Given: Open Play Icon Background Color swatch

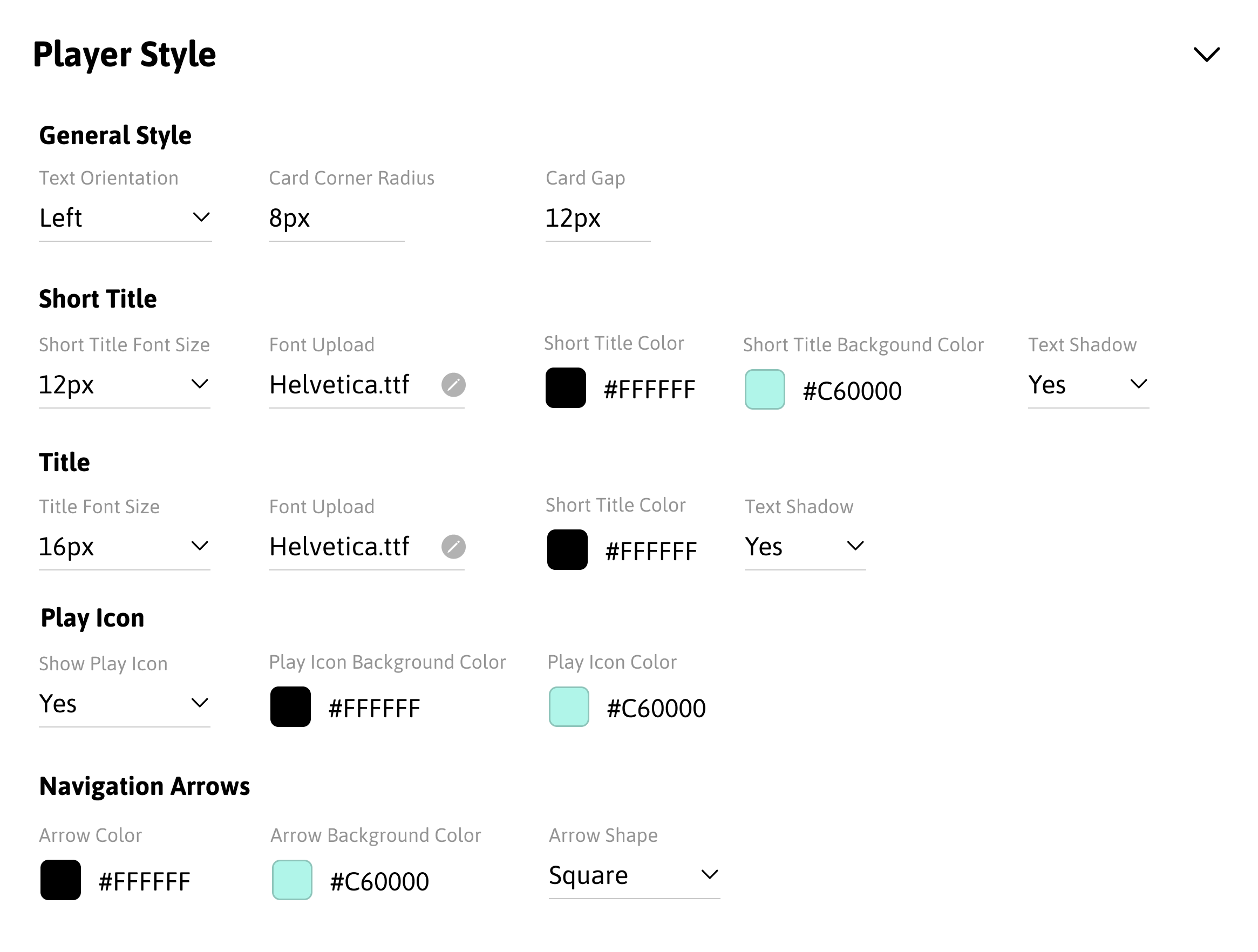Looking at the screenshot, I should tap(290, 707).
